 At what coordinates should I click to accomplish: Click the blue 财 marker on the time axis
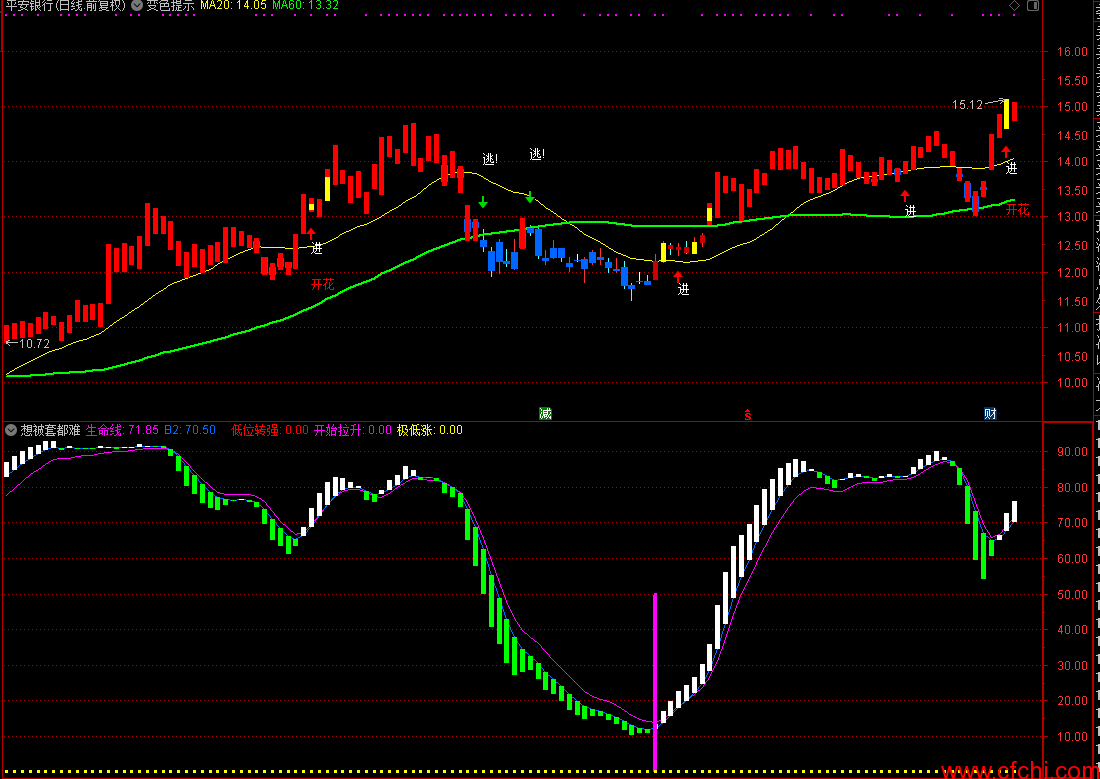pyautogui.click(x=990, y=413)
